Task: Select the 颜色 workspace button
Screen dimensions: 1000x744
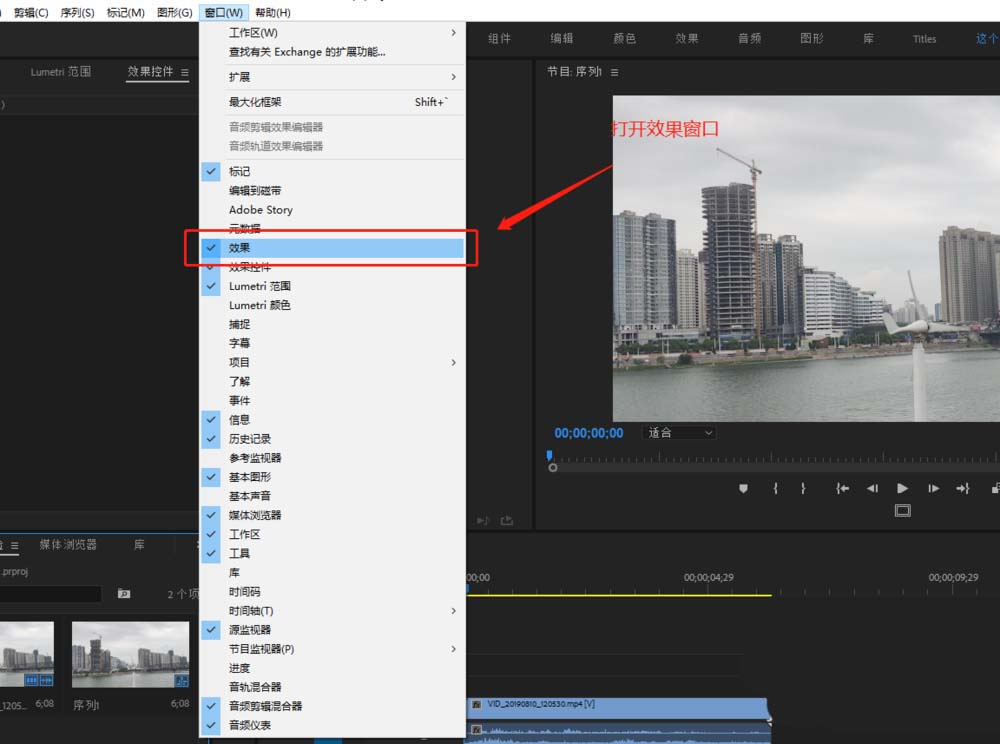Action: point(624,39)
